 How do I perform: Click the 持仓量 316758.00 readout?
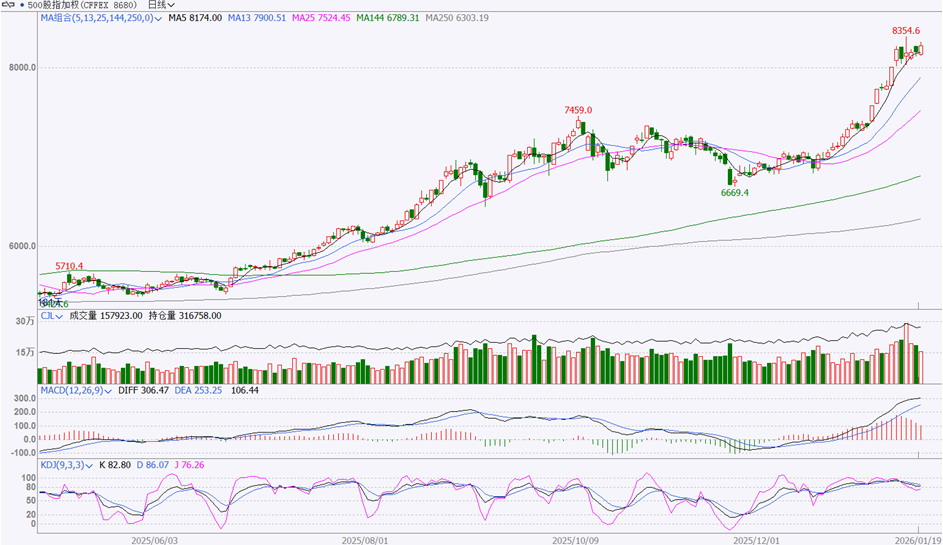(185, 316)
